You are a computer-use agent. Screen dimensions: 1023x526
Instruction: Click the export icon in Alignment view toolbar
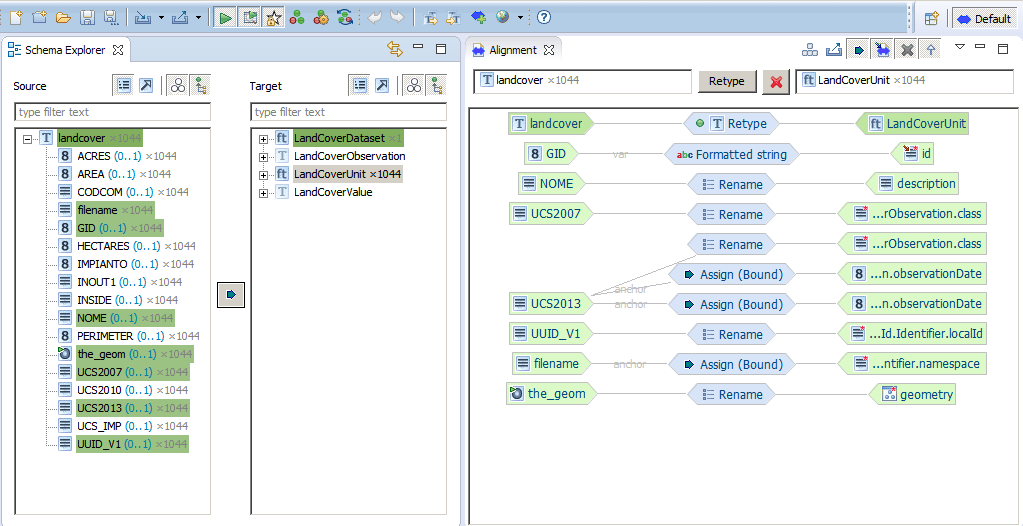tap(833, 50)
